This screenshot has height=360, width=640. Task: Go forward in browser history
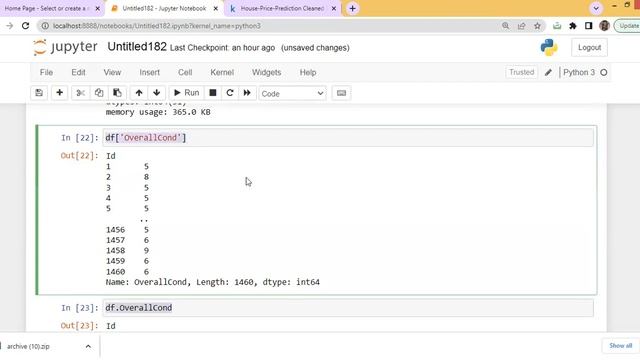pos(9,26)
